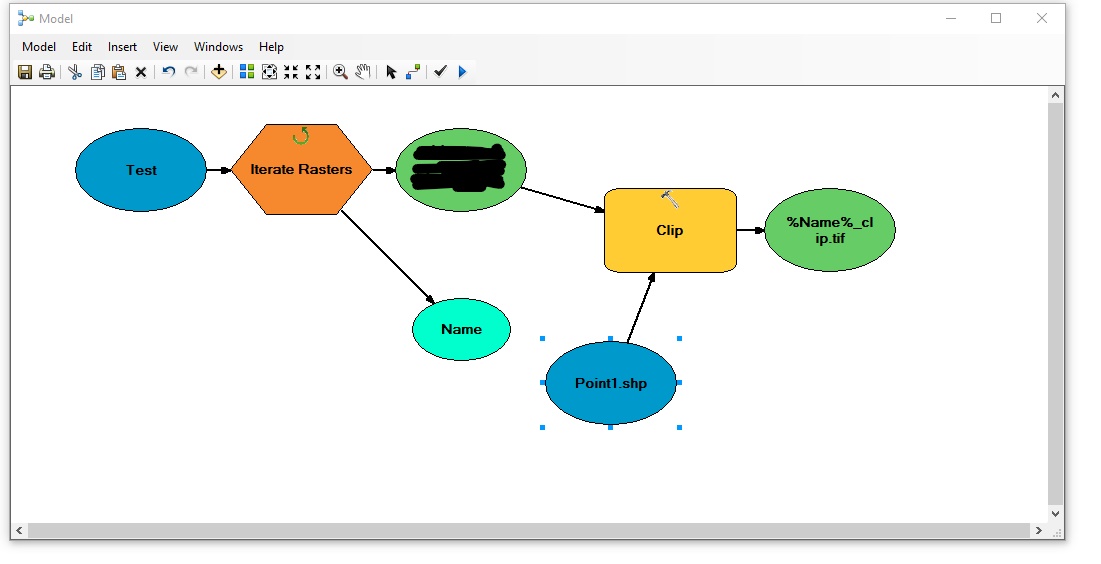Viewport: 1101px width, 564px height.
Task: Cut the selected element with scissors icon
Action: 75,72
